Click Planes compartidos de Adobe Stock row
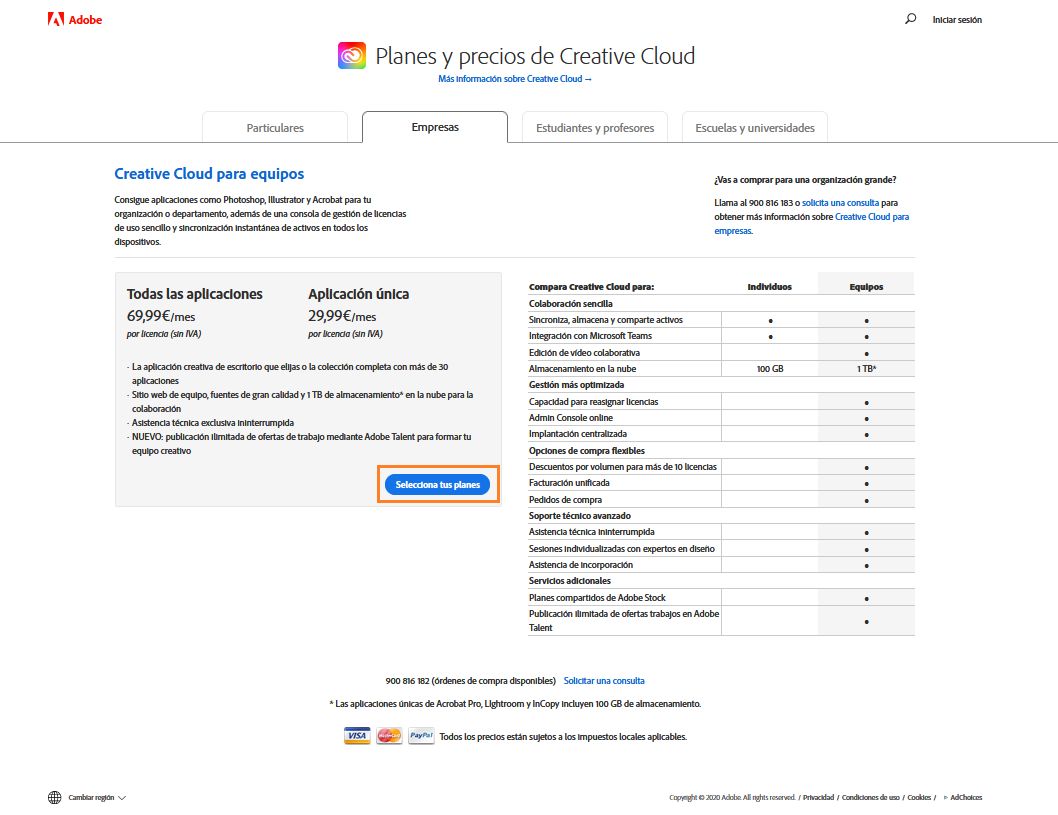 (721, 598)
